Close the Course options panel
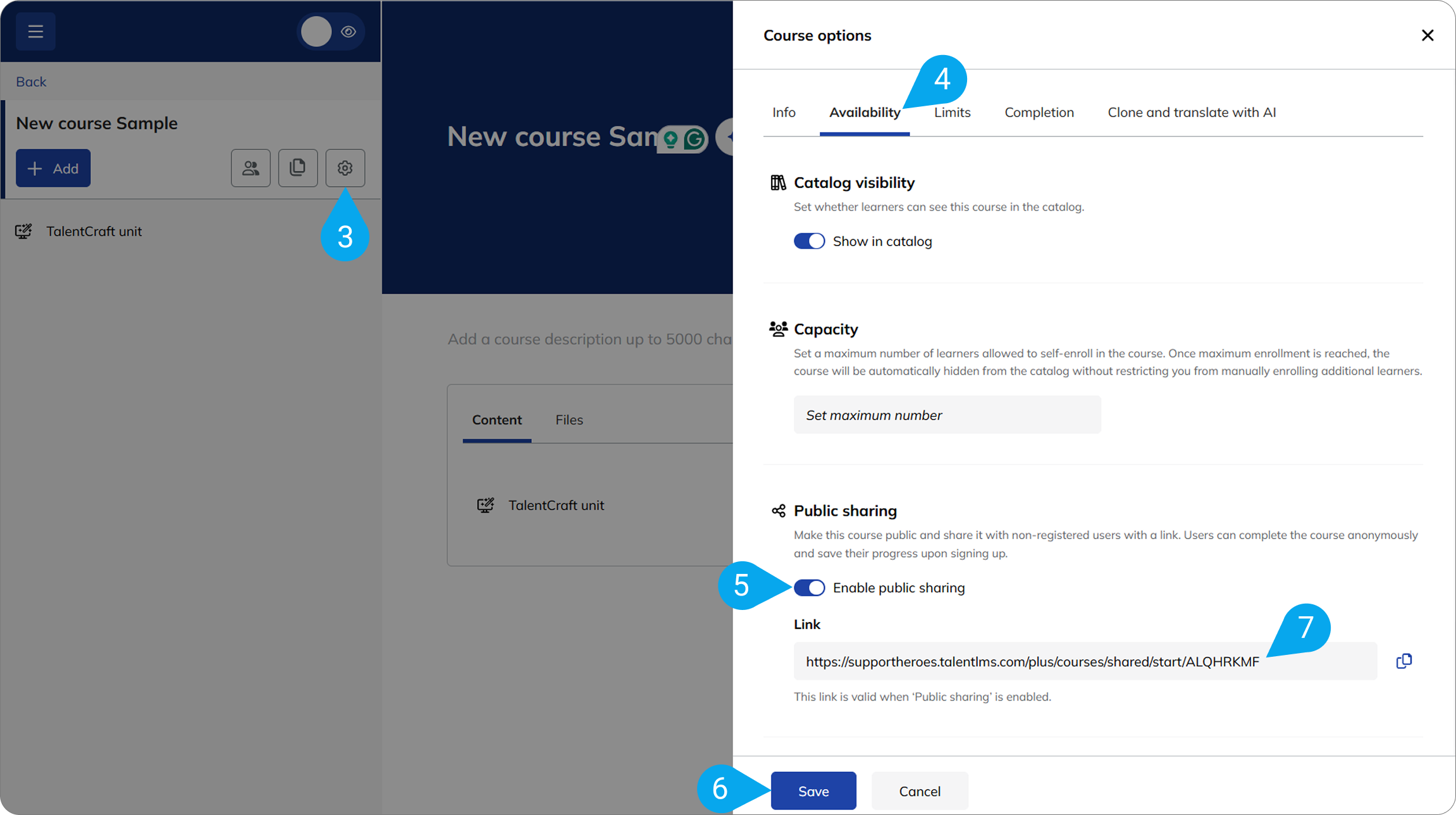 1427,35
